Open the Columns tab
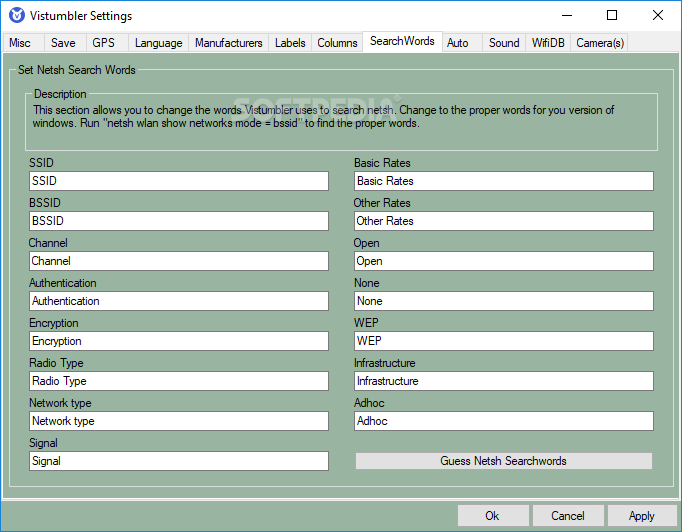 tap(337, 43)
